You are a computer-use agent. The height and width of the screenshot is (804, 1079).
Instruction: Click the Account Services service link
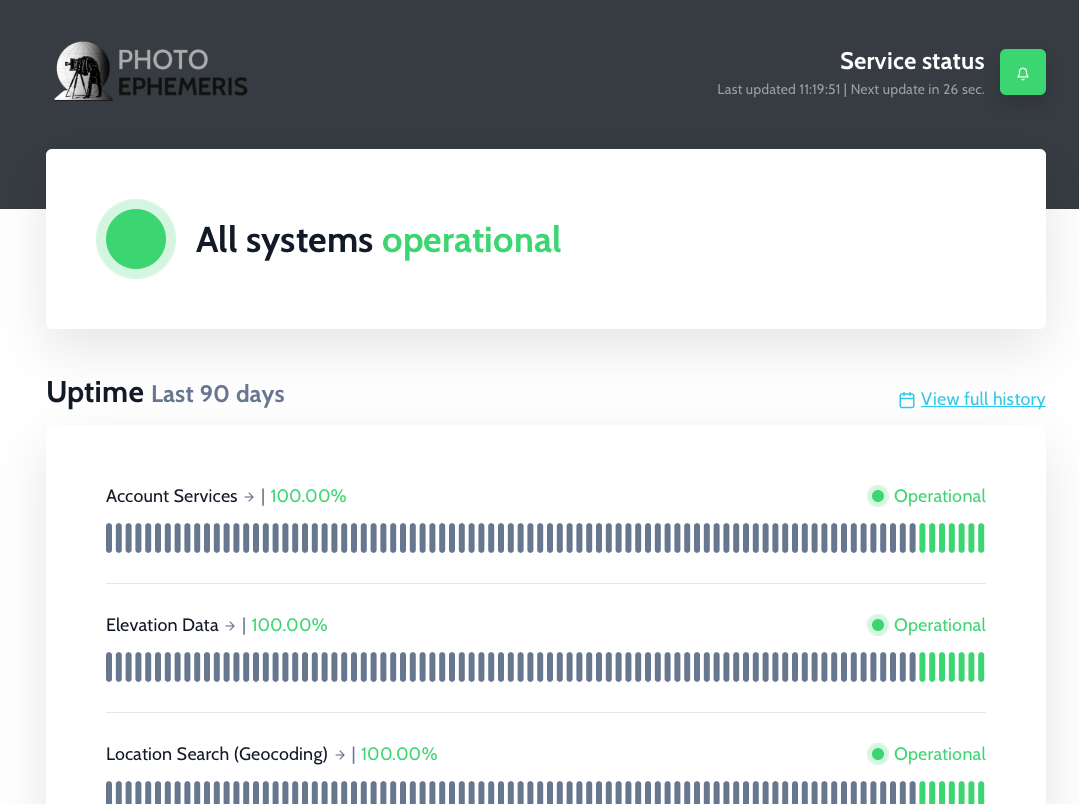point(171,496)
